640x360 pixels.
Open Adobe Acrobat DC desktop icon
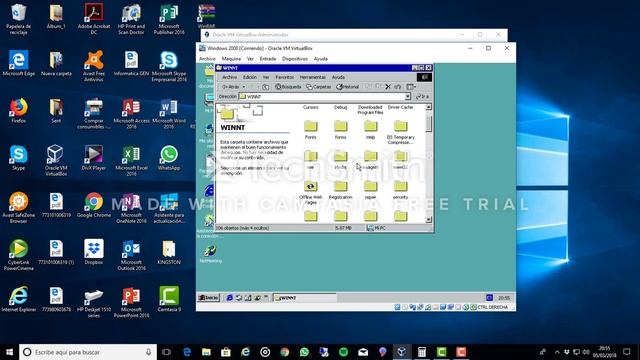click(x=94, y=19)
